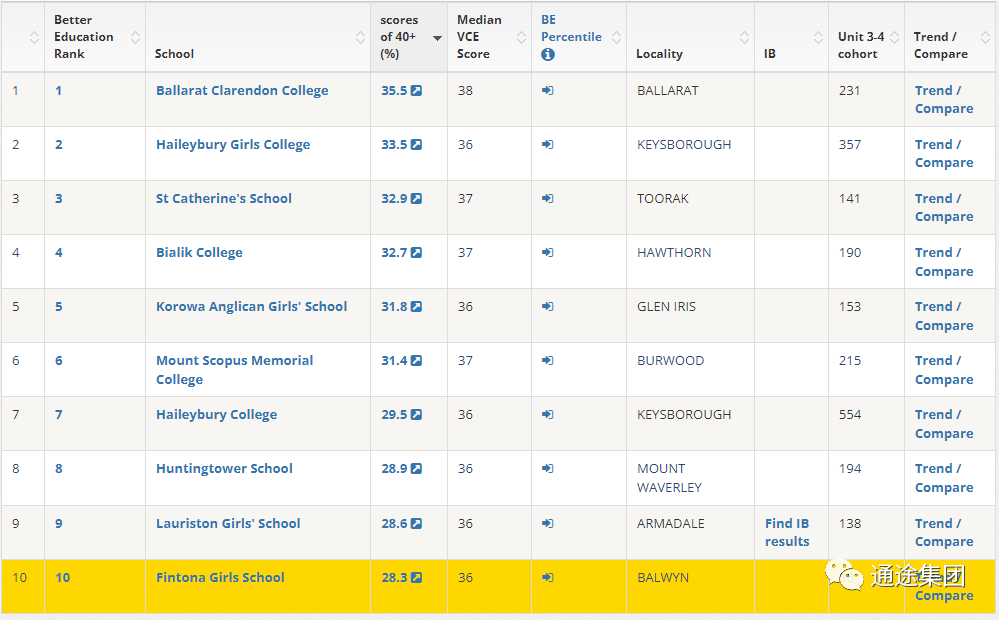
Task: Open Trend / Compare for Haileybury Girls College
Action: coord(944,154)
